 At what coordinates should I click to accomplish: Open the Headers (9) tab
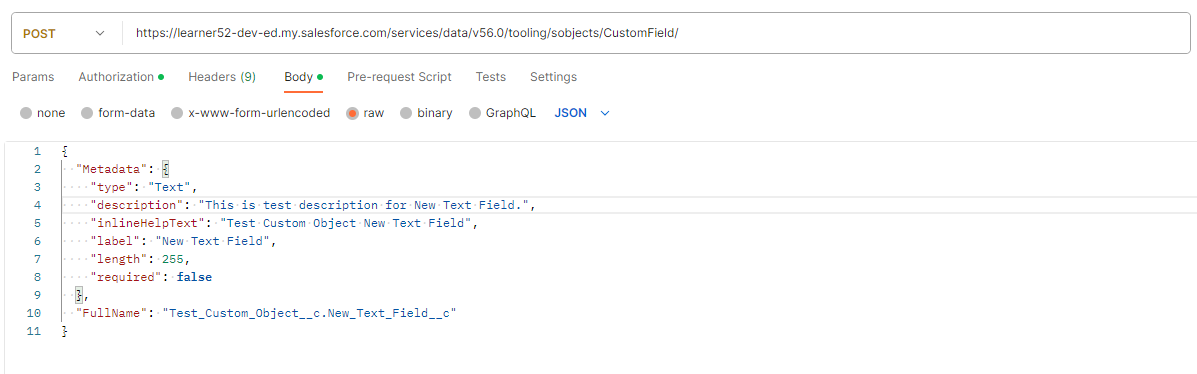click(x=221, y=77)
